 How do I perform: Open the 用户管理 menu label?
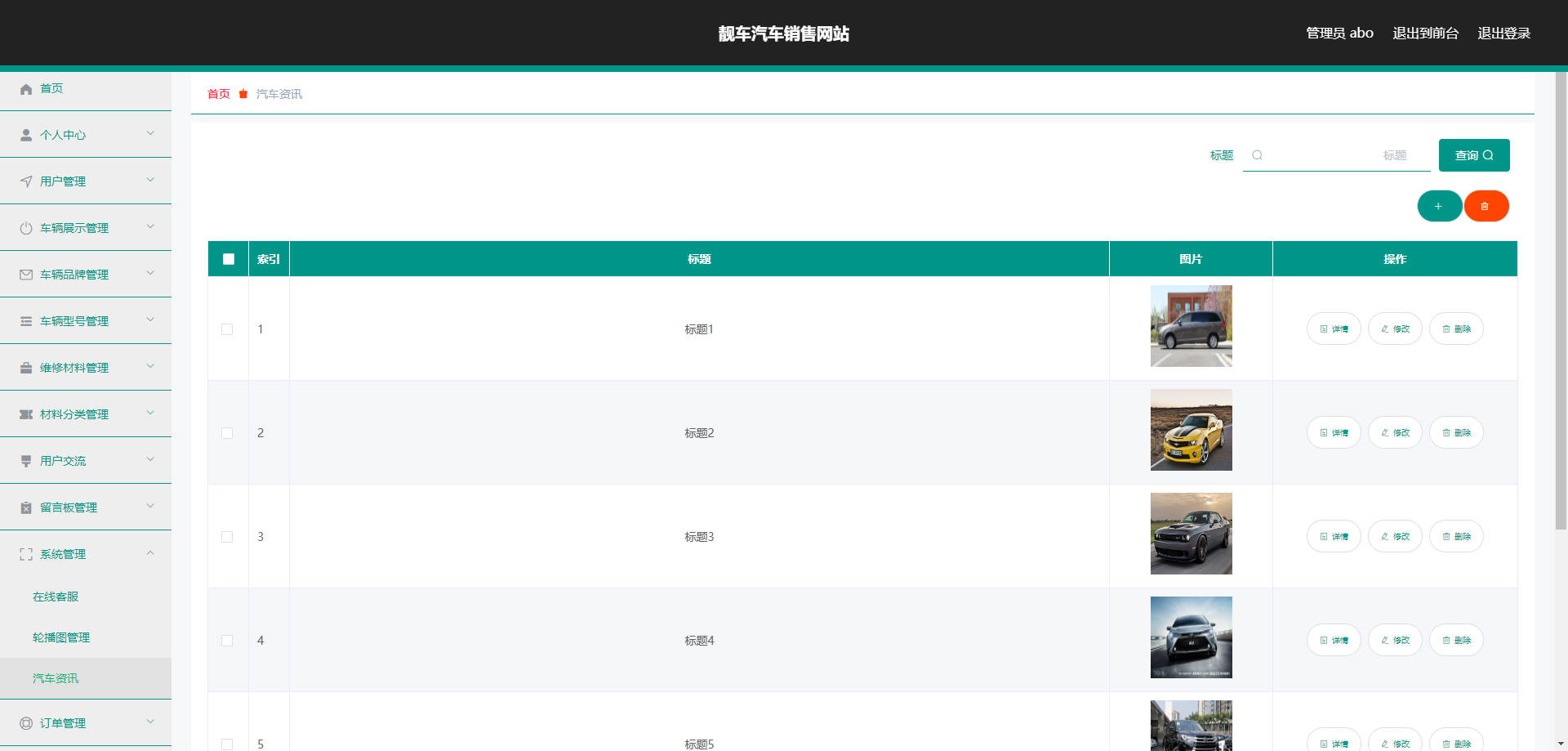63,181
